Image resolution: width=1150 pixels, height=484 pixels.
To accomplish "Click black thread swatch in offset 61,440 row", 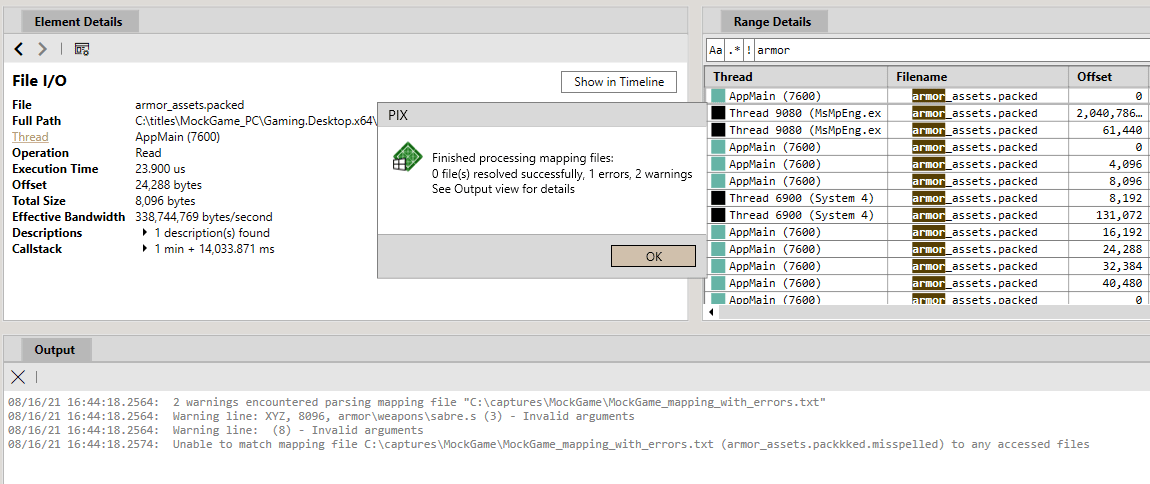I will pos(718,131).
